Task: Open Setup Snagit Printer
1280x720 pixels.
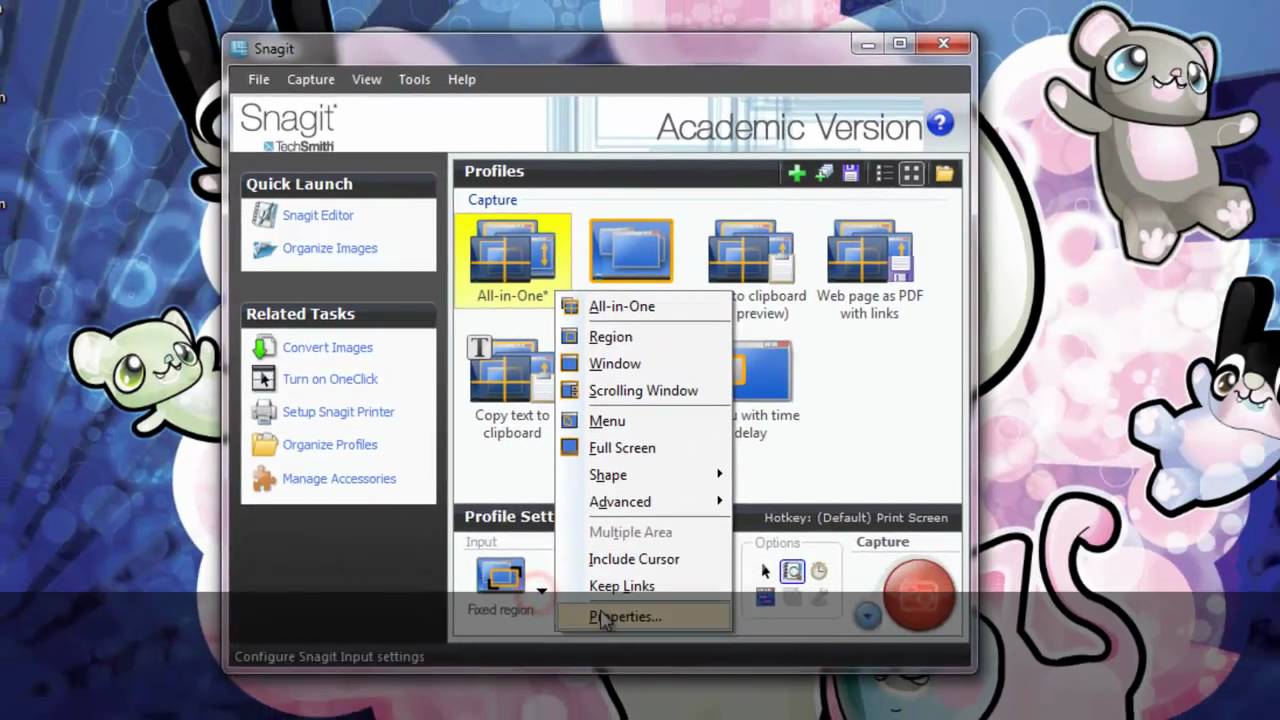Action: [x=338, y=412]
